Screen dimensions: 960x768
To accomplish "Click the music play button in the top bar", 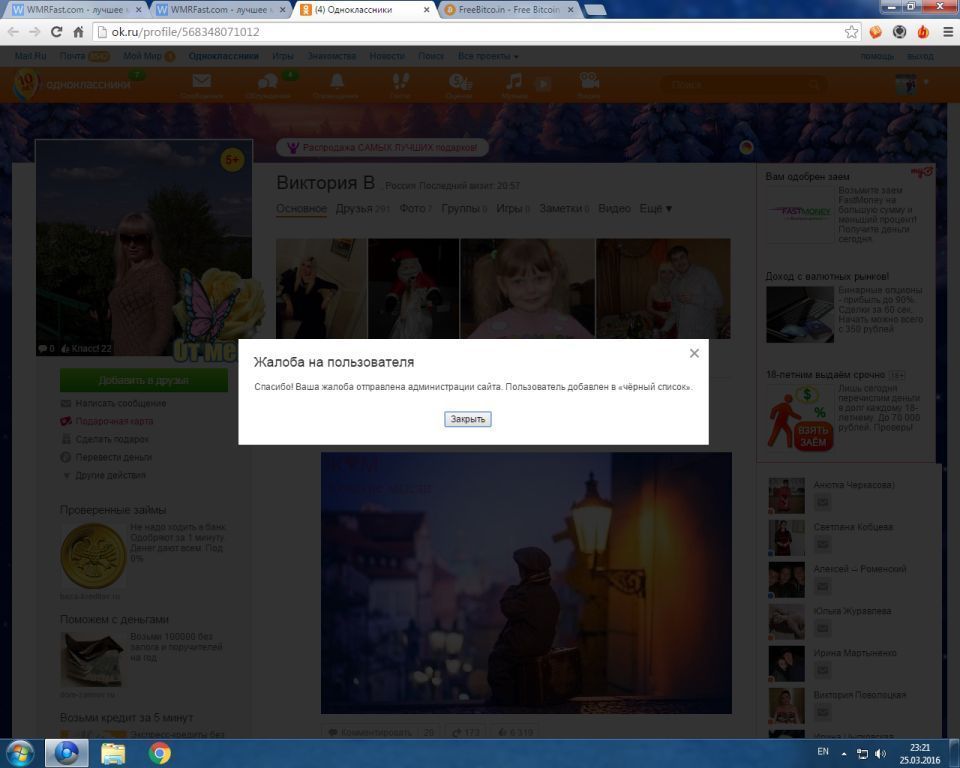I will pyautogui.click(x=542, y=84).
